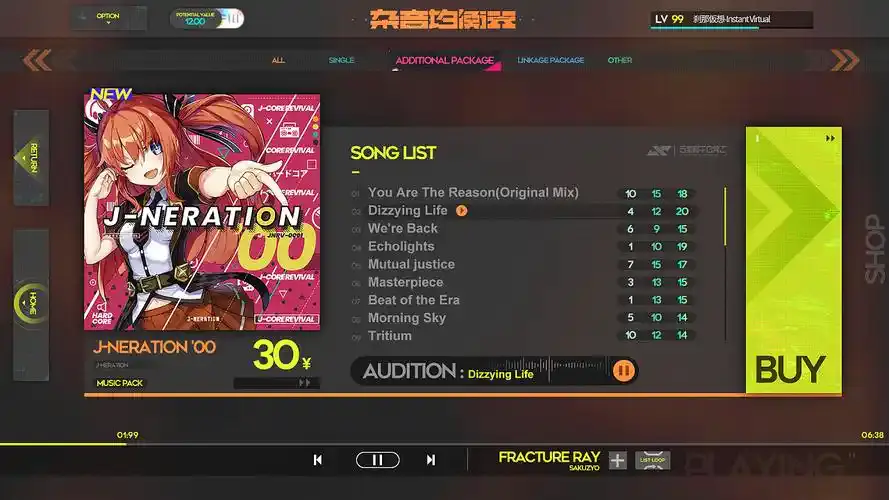Select the song Echolights in list

click(401, 247)
